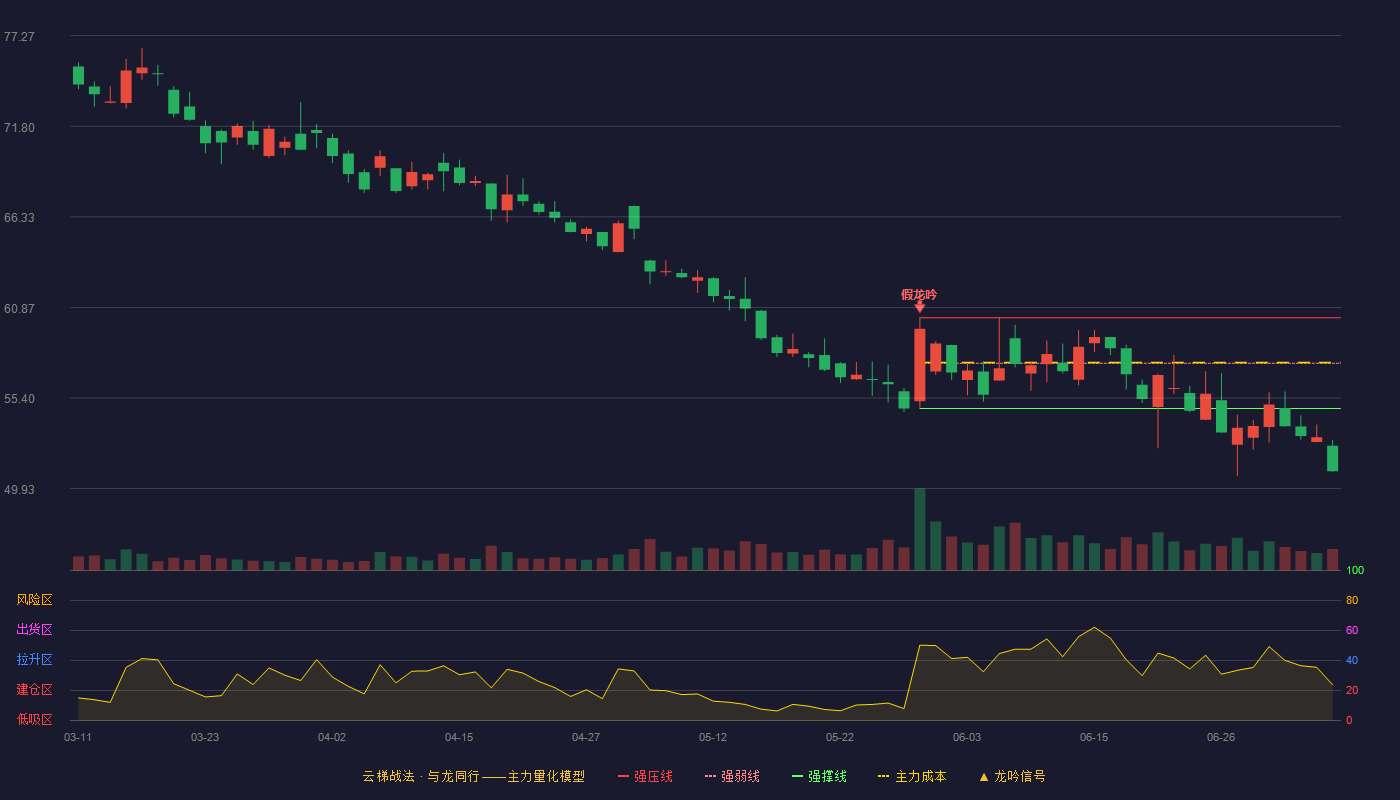Image resolution: width=1400 pixels, height=800 pixels.
Task: Click the 06-03 date axis label
Action: [967, 737]
